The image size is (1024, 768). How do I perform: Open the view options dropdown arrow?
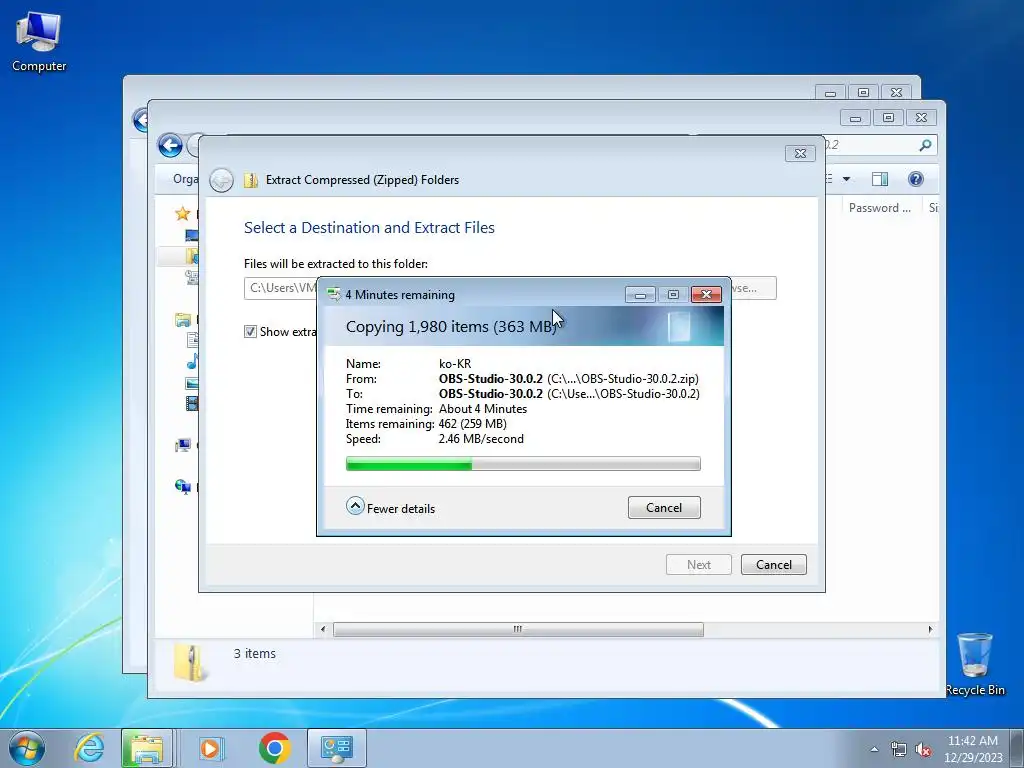846,179
